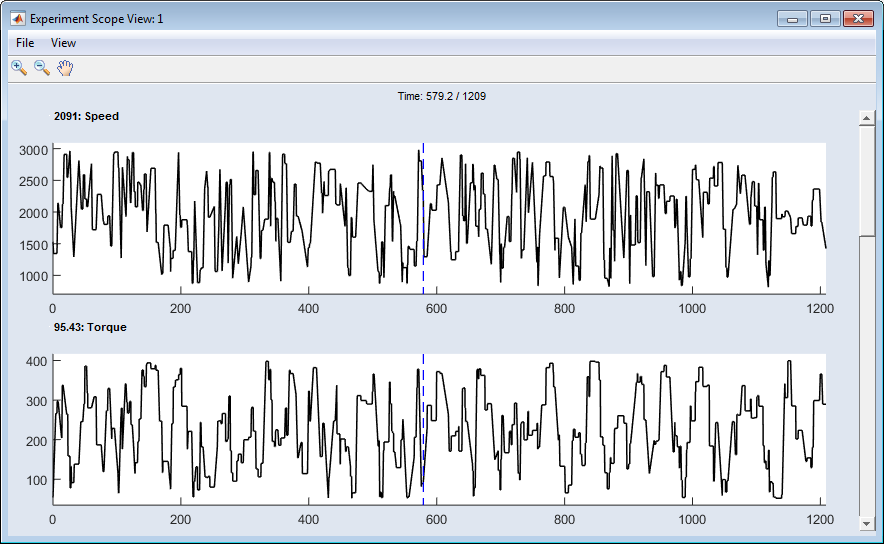Minimize the Experiment Scope View window
This screenshot has width=884, height=544.
[793, 19]
